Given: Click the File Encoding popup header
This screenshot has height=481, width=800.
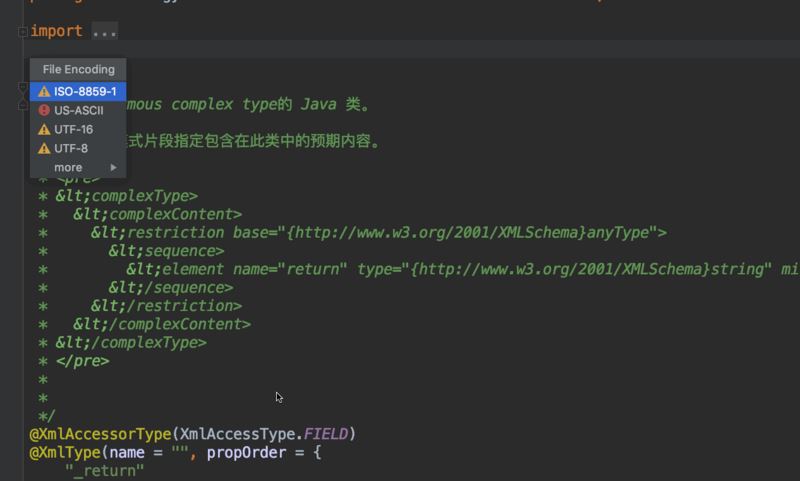Looking at the screenshot, I should 78,69.
